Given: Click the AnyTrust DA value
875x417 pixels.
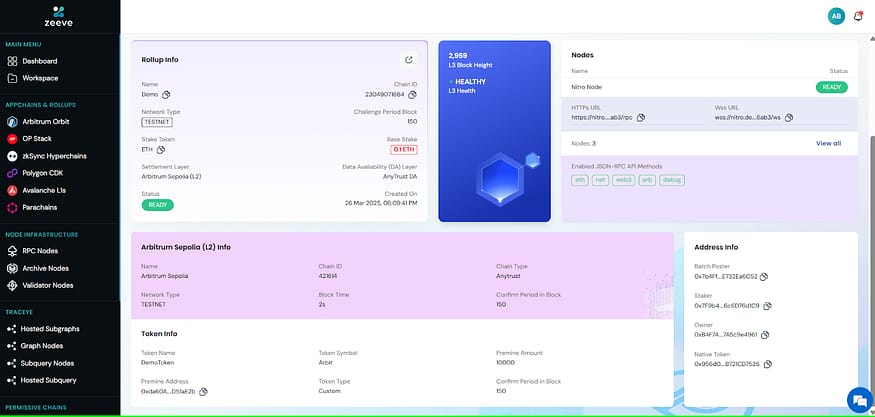Looking at the screenshot, I should 398,177.
